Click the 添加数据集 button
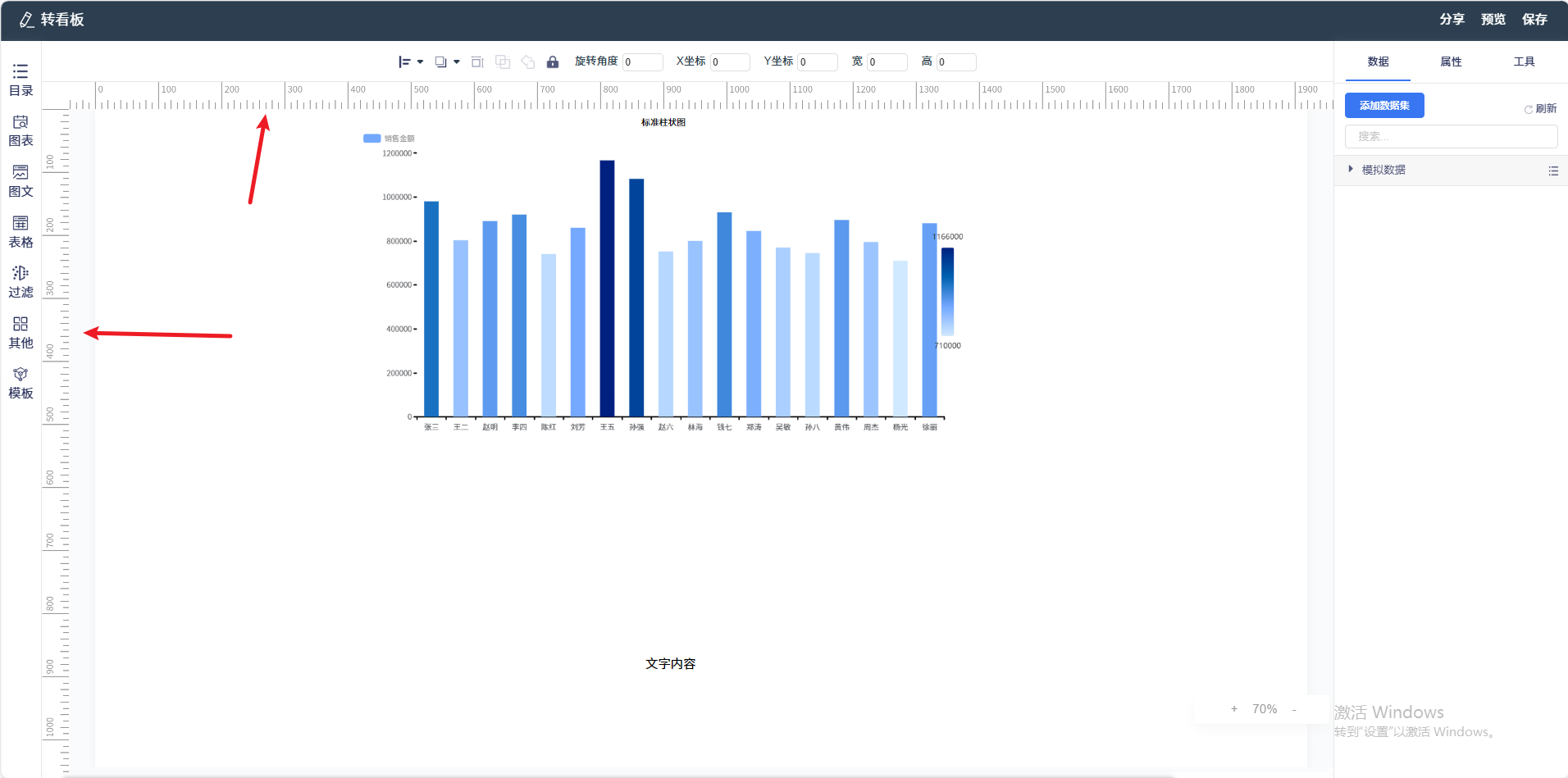1568x778 pixels. pos(1384,106)
